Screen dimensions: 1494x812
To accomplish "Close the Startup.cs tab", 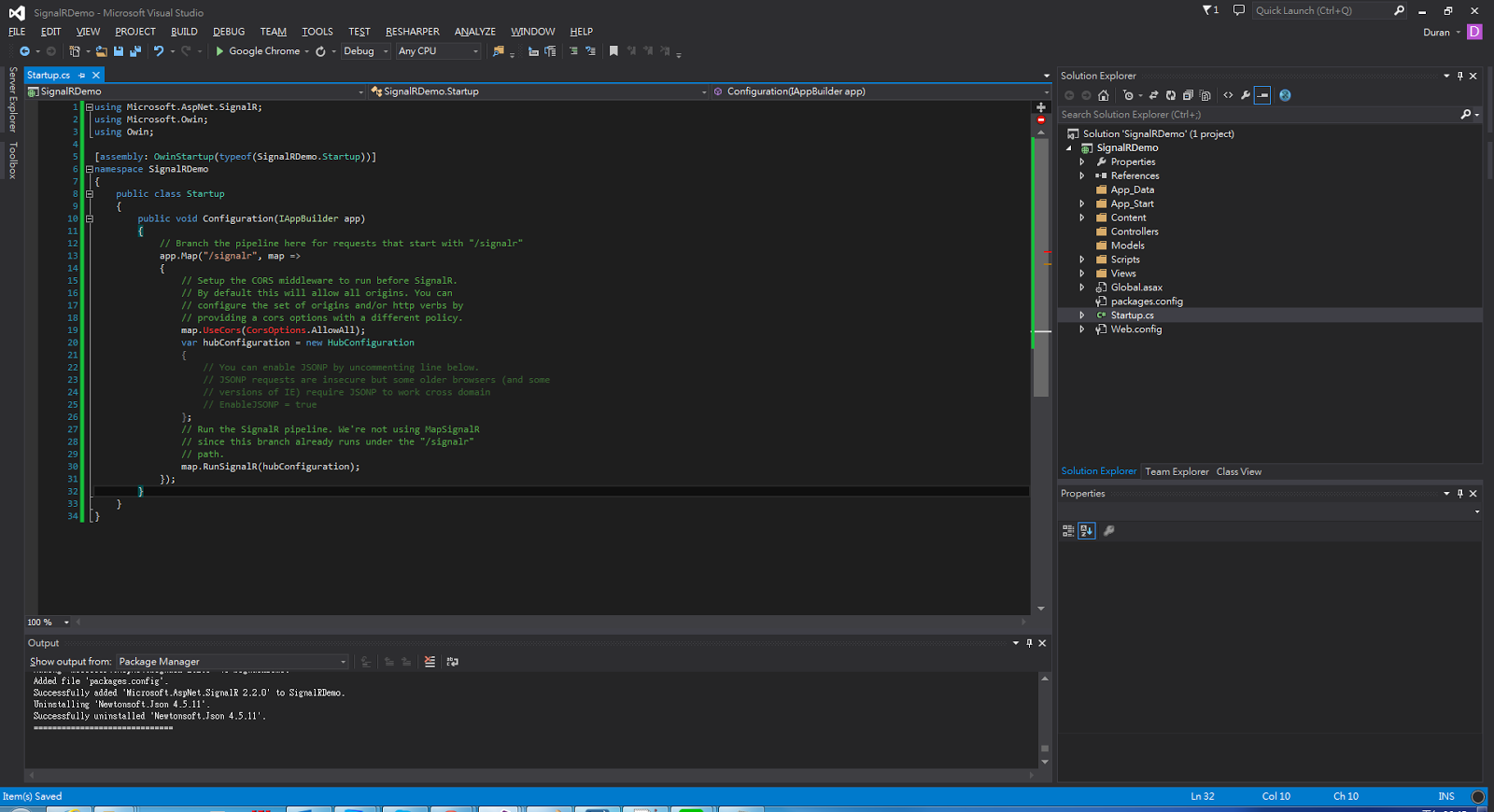I will tap(95, 75).
